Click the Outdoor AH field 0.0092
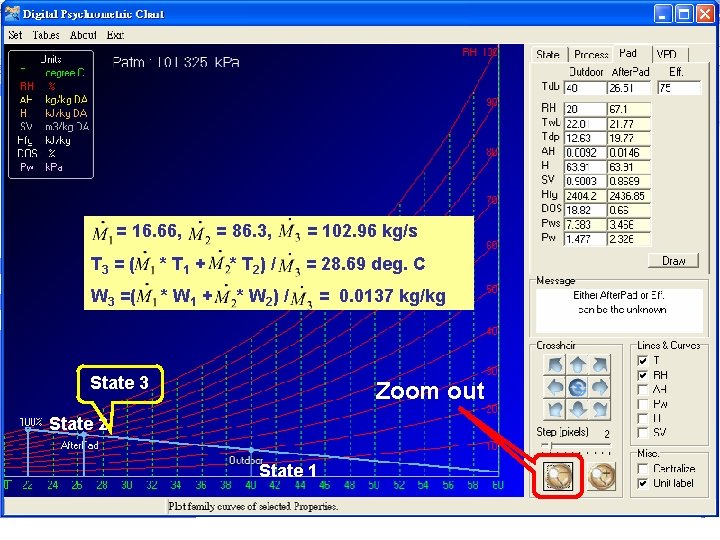The width and height of the screenshot is (720, 540). pos(585,152)
